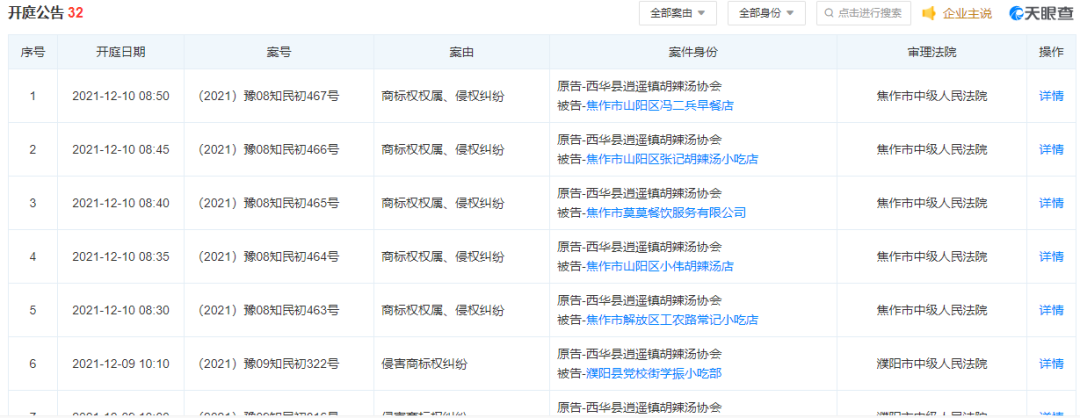Open the 全部案由 dropdown filter
This screenshot has height=418, width=1080.
pos(677,13)
